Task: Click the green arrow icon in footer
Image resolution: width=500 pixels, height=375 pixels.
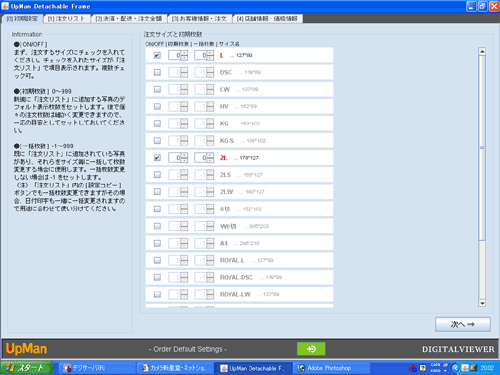Action: (x=311, y=349)
